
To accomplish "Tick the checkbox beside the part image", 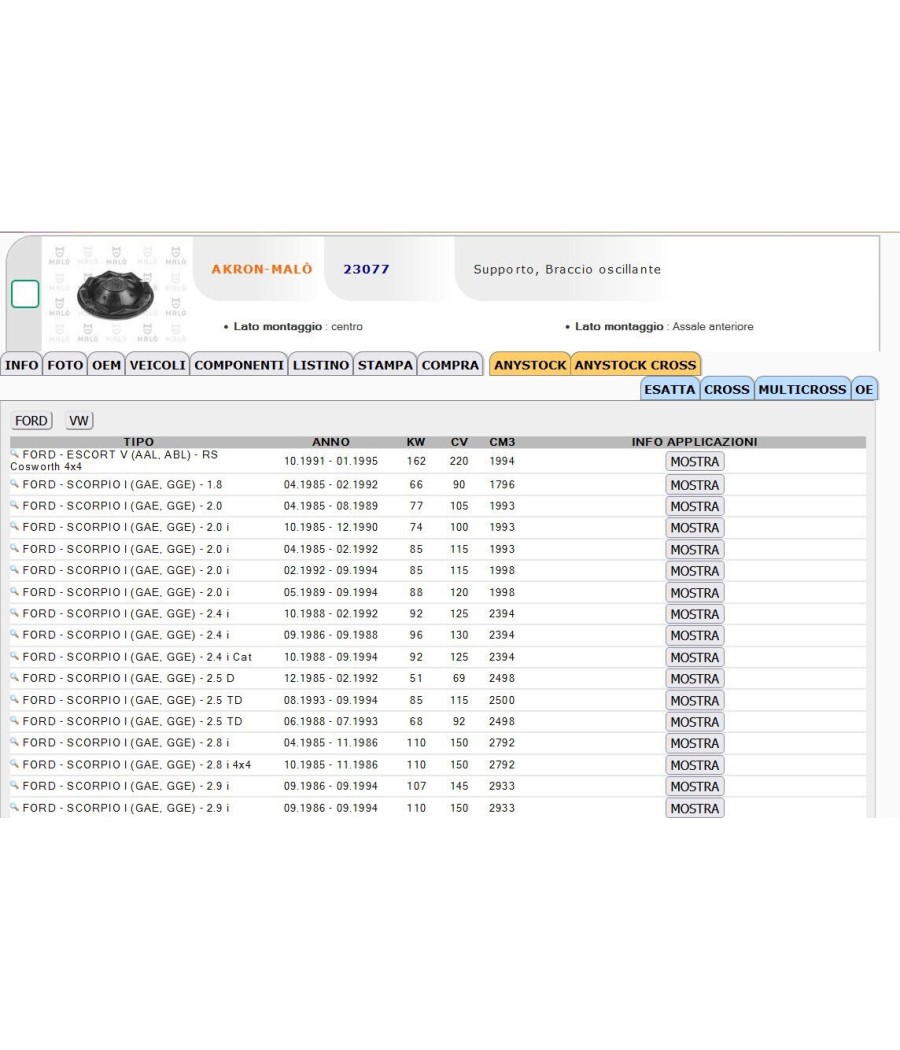I will [25, 294].
